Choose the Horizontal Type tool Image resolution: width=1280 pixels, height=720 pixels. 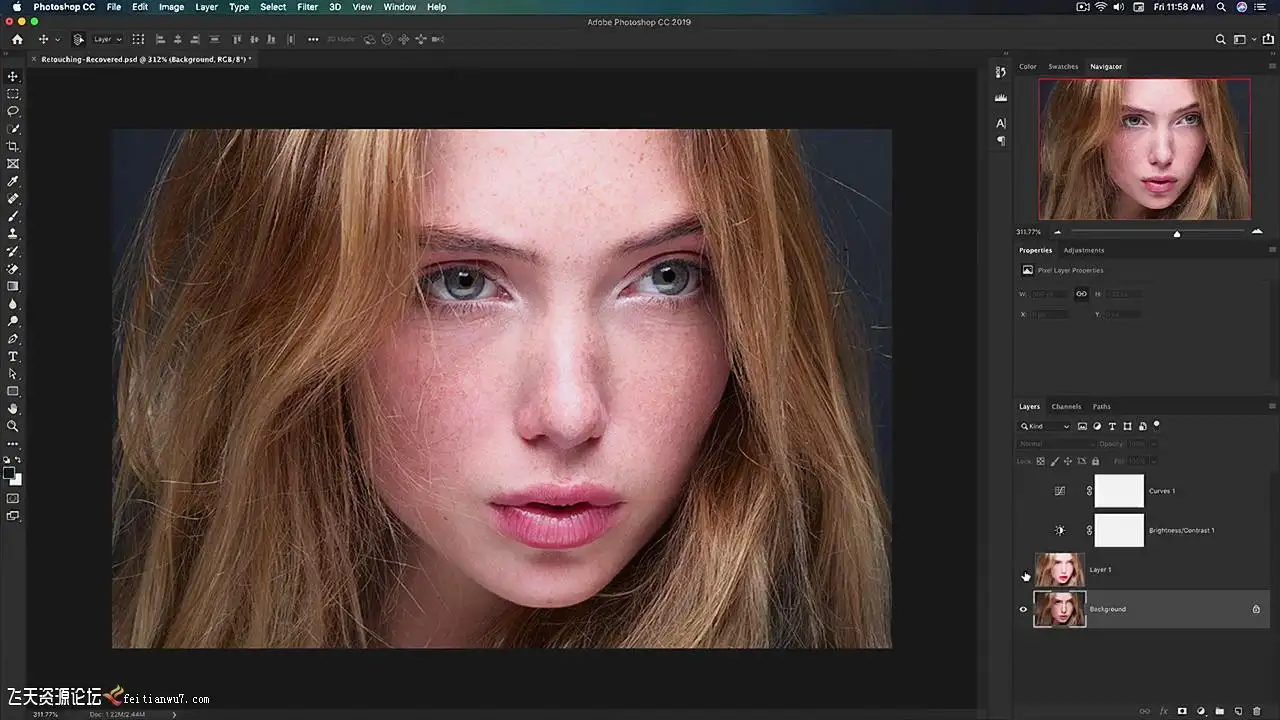tap(13, 356)
